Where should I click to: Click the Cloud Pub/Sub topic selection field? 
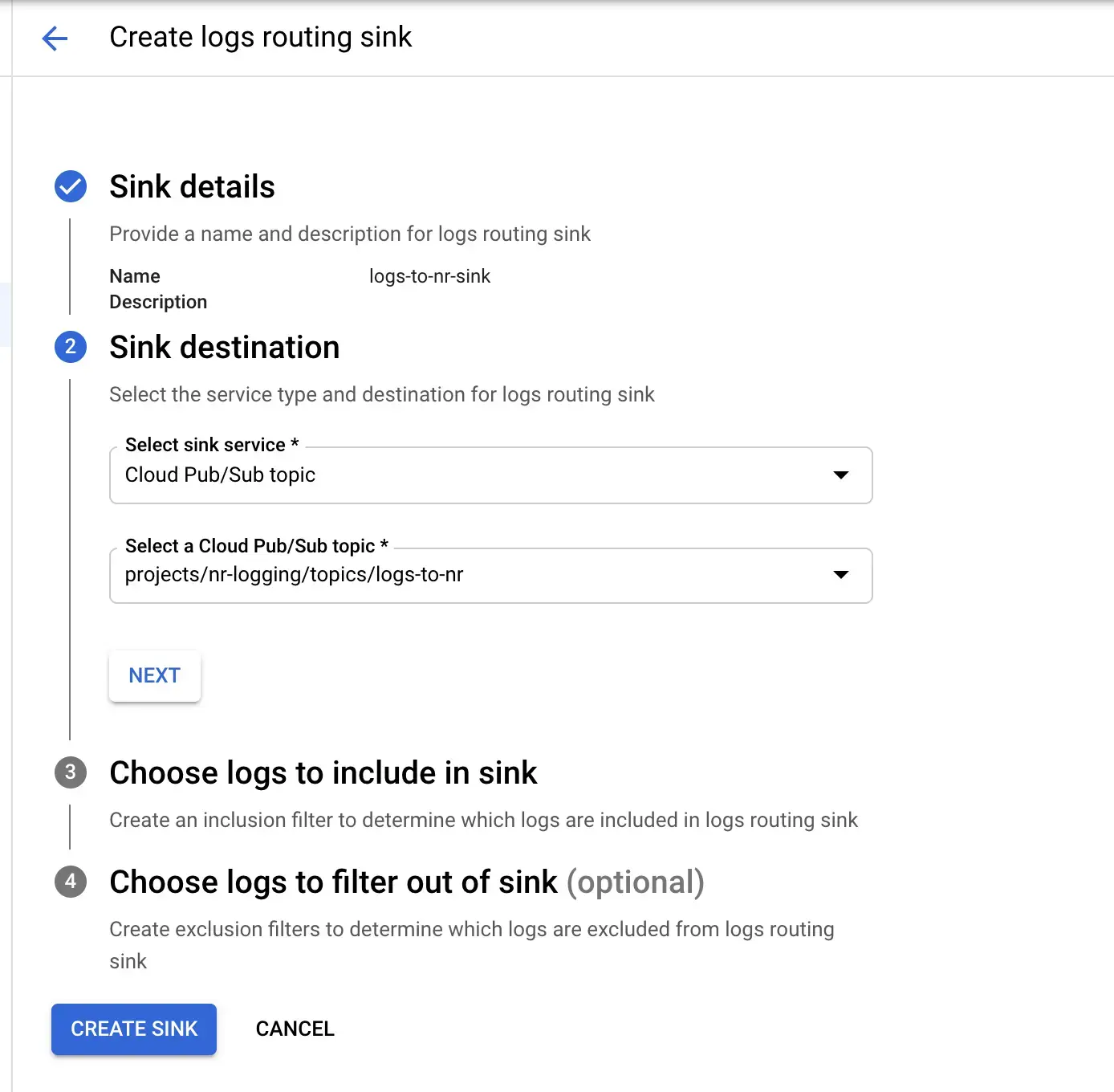(x=466, y=575)
